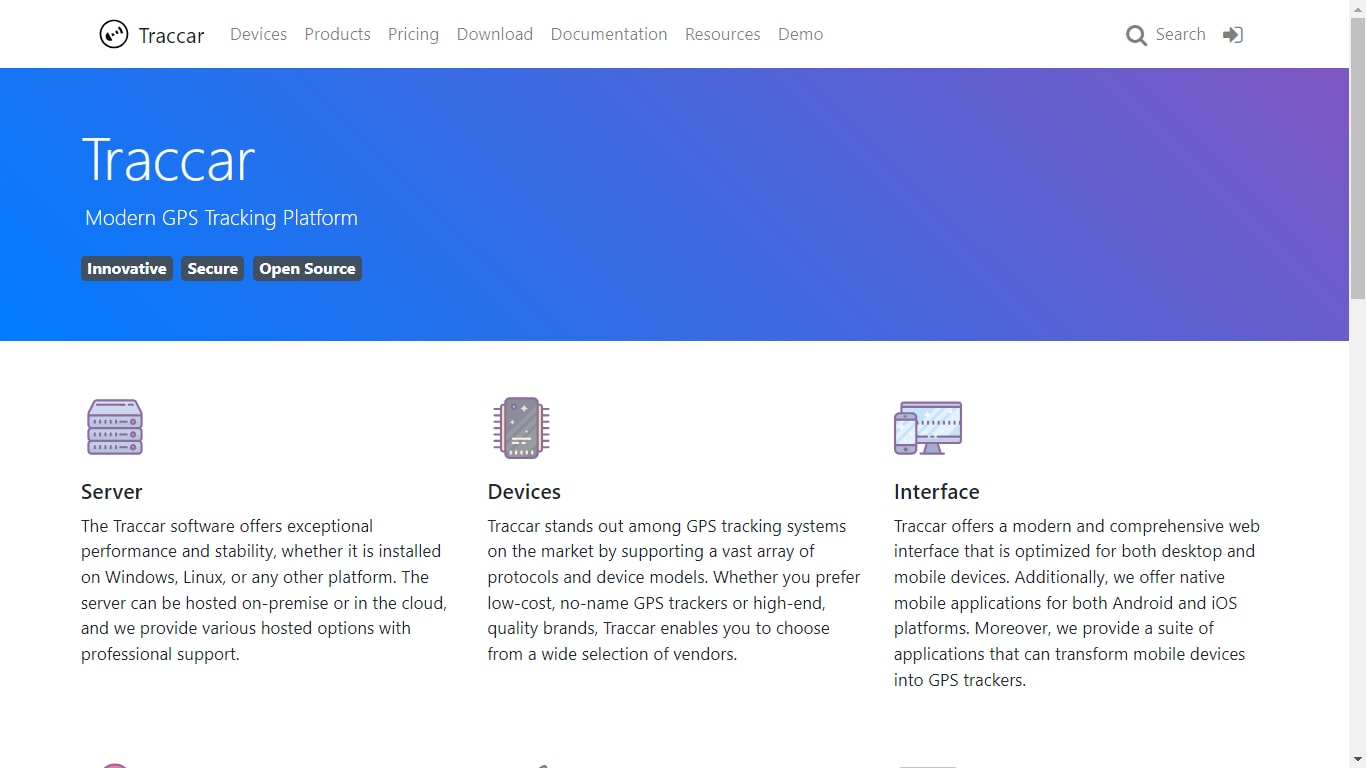
Task: Click the Open Source badge
Action: pos(307,269)
